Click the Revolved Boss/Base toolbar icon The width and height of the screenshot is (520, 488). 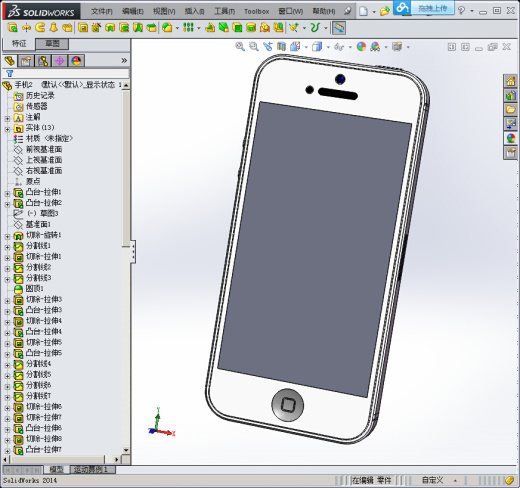[26, 27]
